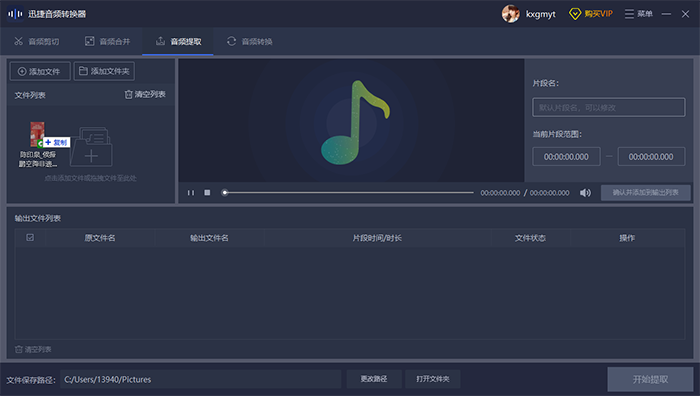The height and width of the screenshot is (396, 700).
Task: Click the 片段名 input field
Action: (608, 107)
